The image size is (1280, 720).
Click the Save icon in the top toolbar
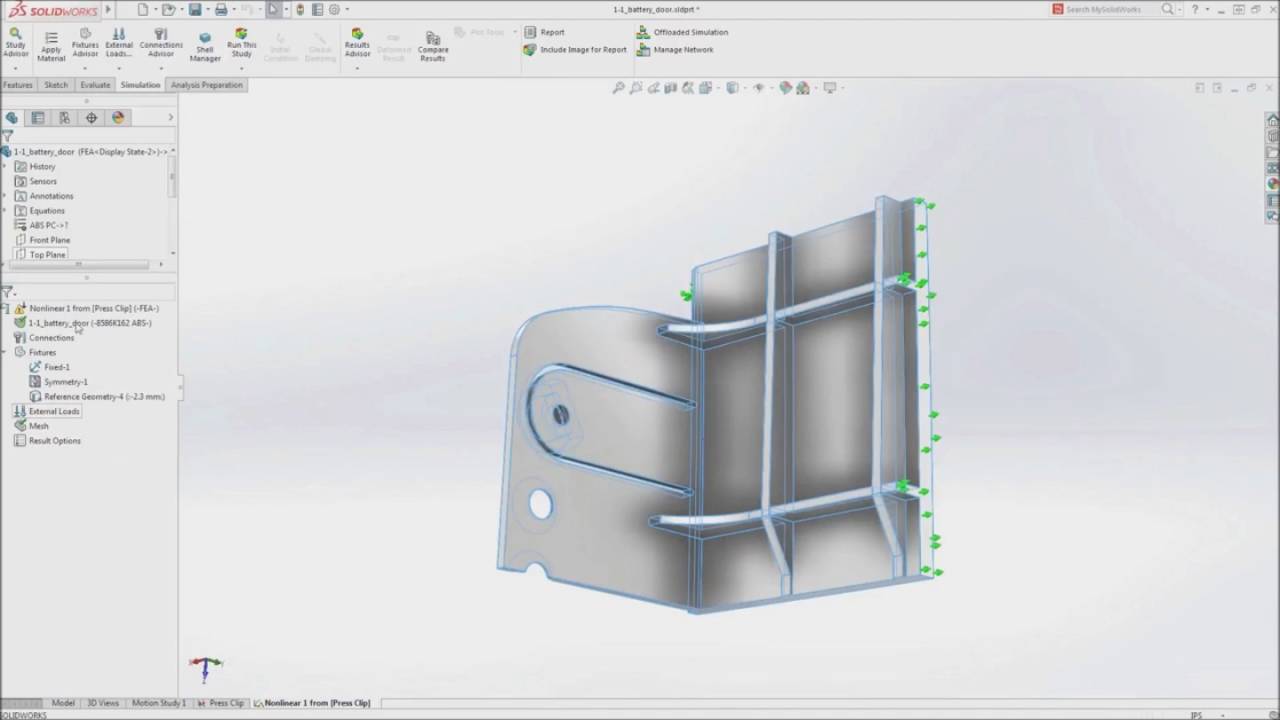click(x=195, y=9)
